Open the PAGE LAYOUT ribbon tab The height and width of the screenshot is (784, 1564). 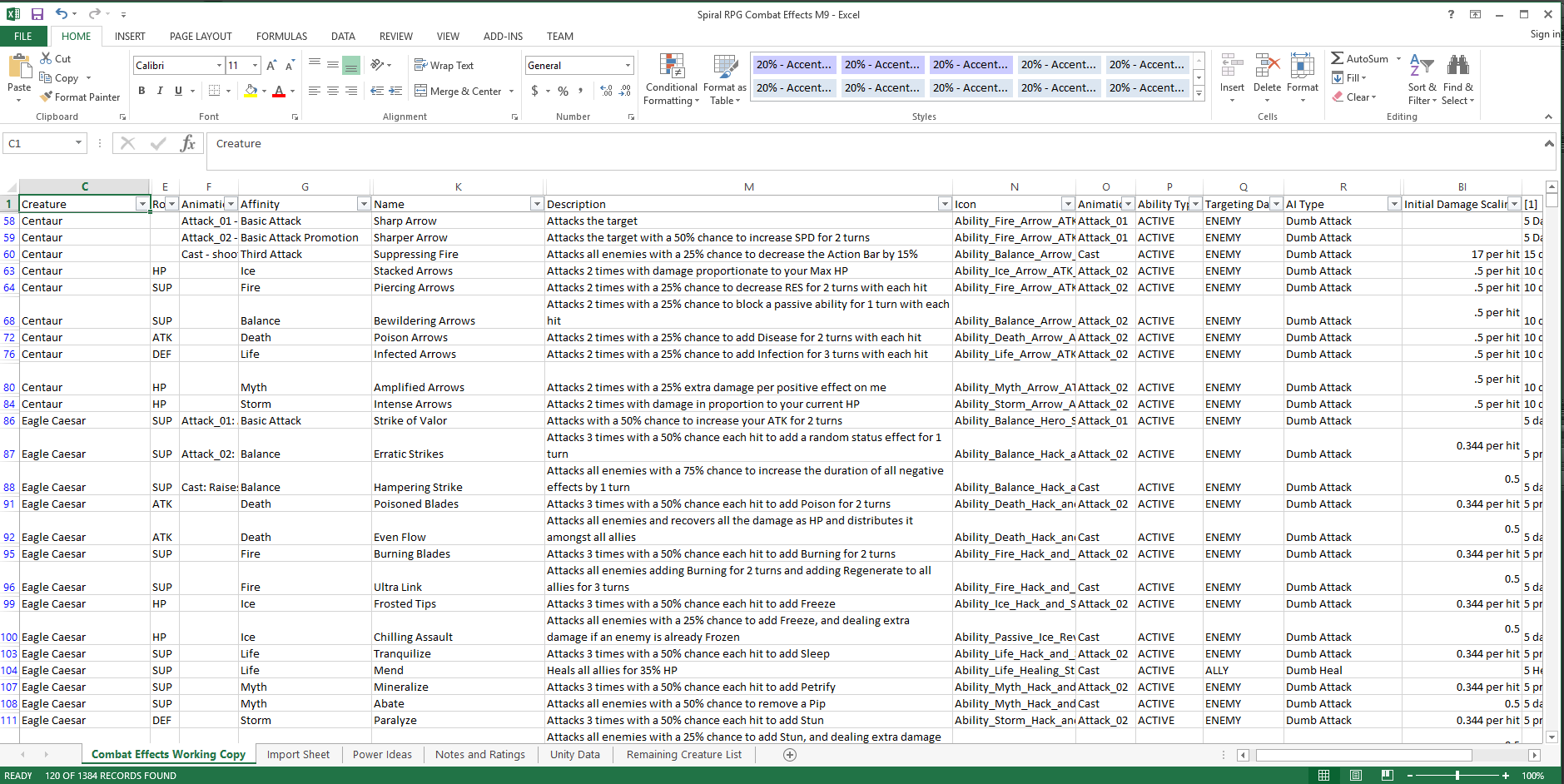point(201,37)
